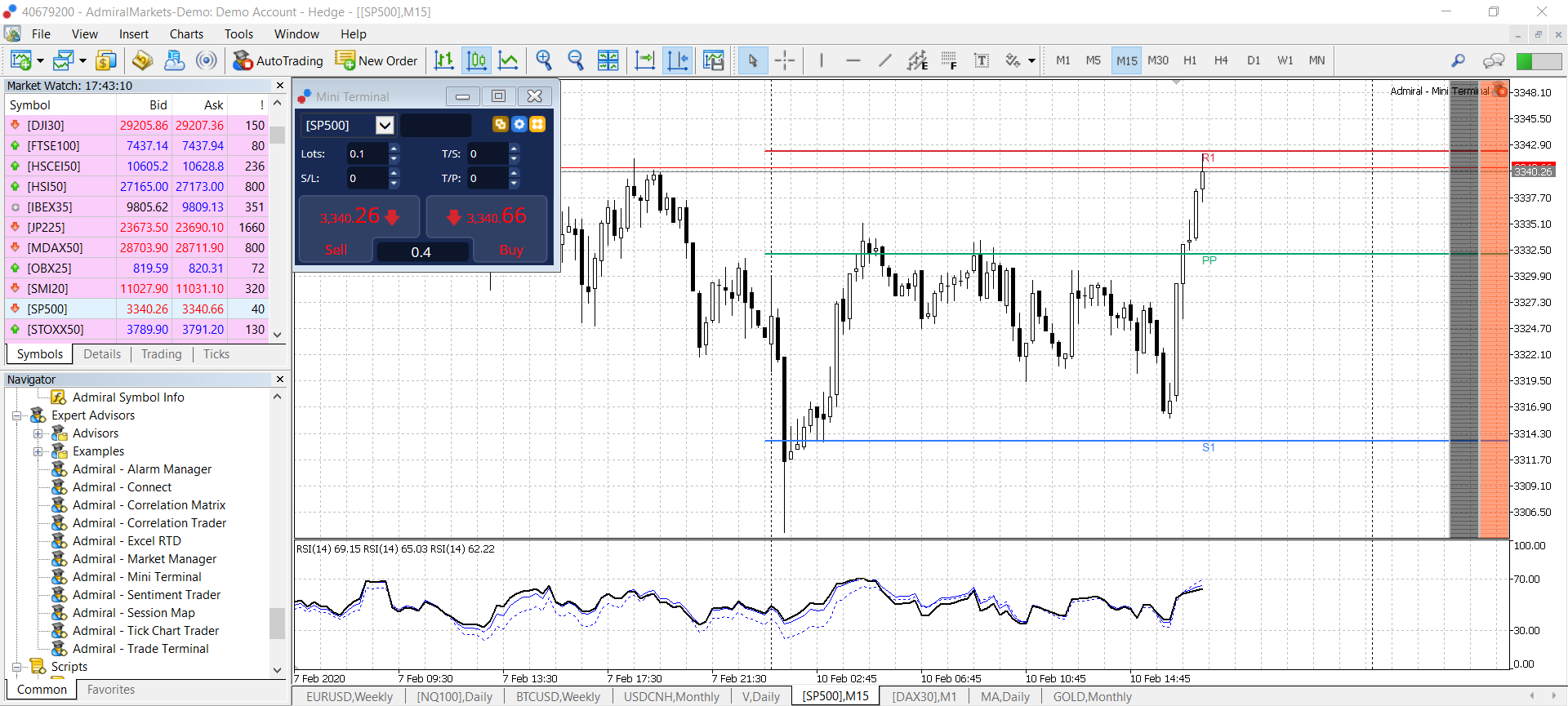Switch timeframe to M1
Screen dimensions: 1568x706
pos(1062,60)
